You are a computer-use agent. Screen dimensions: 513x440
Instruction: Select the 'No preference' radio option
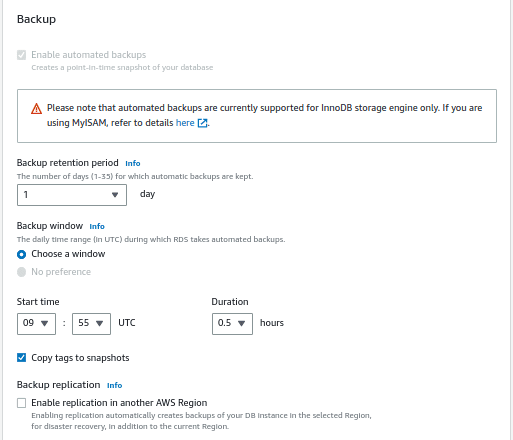[x=21, y=272]
